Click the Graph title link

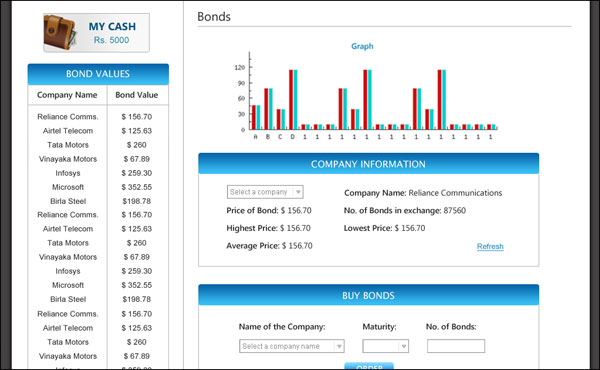(362, 46)
